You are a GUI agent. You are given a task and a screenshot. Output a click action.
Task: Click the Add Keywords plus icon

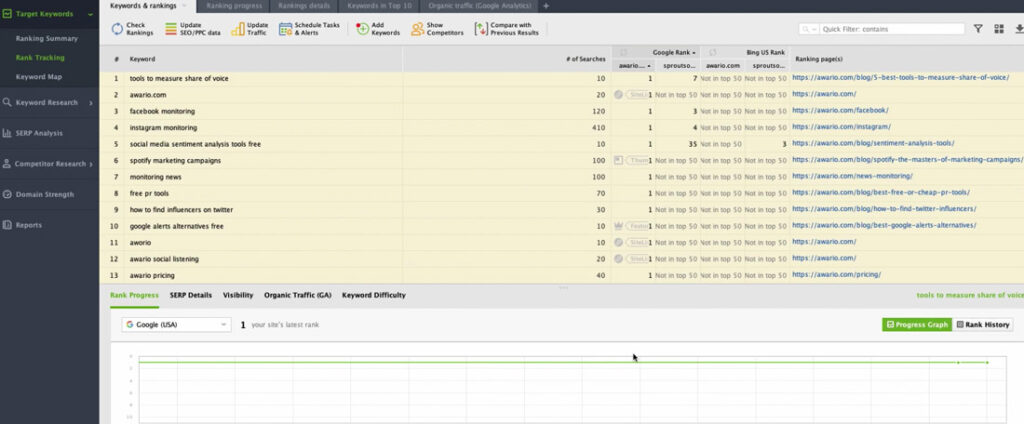click(x=362, y=29)
